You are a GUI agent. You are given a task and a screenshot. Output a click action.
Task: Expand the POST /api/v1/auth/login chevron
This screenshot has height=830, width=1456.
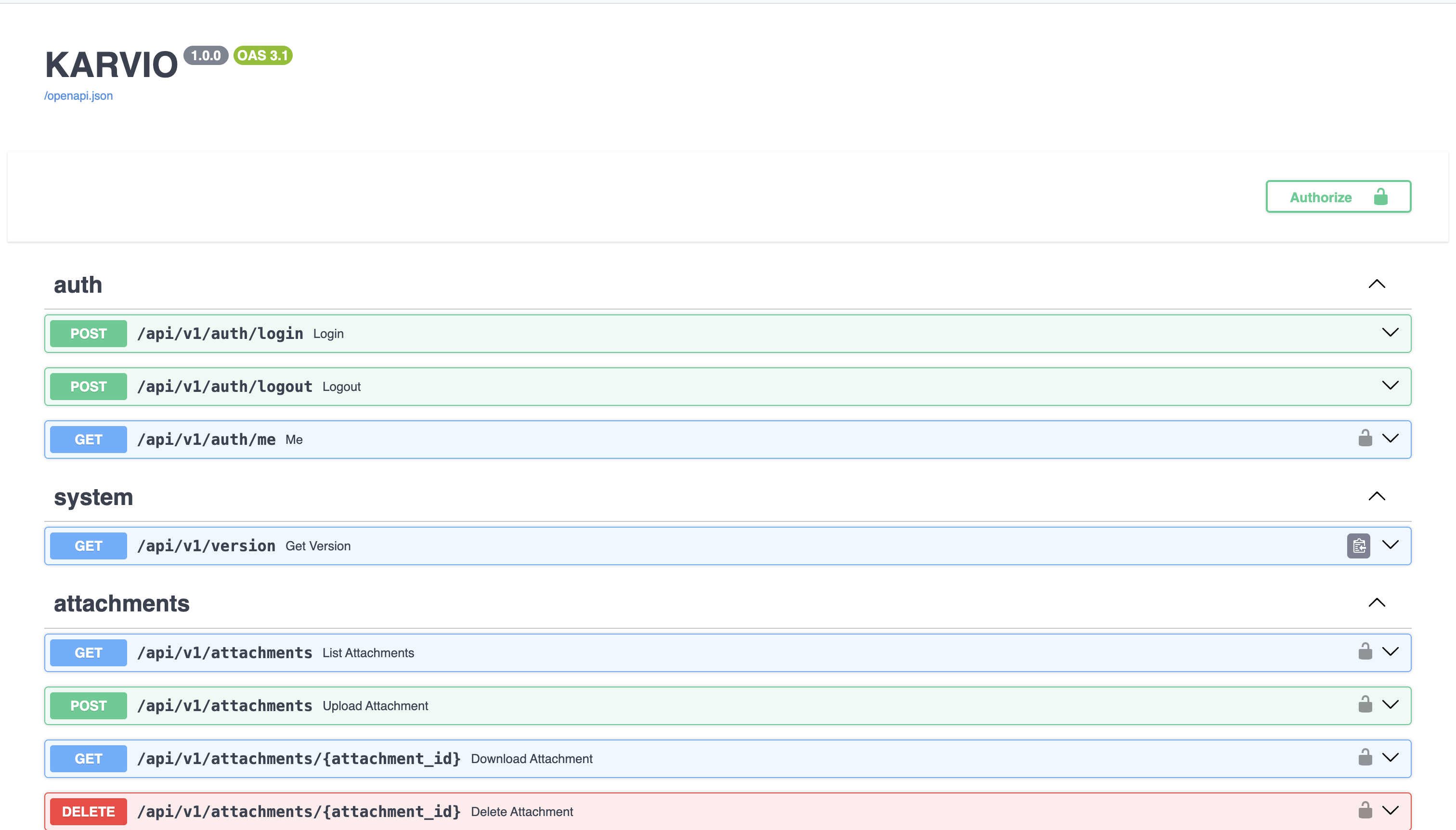tap(1391, 332)
